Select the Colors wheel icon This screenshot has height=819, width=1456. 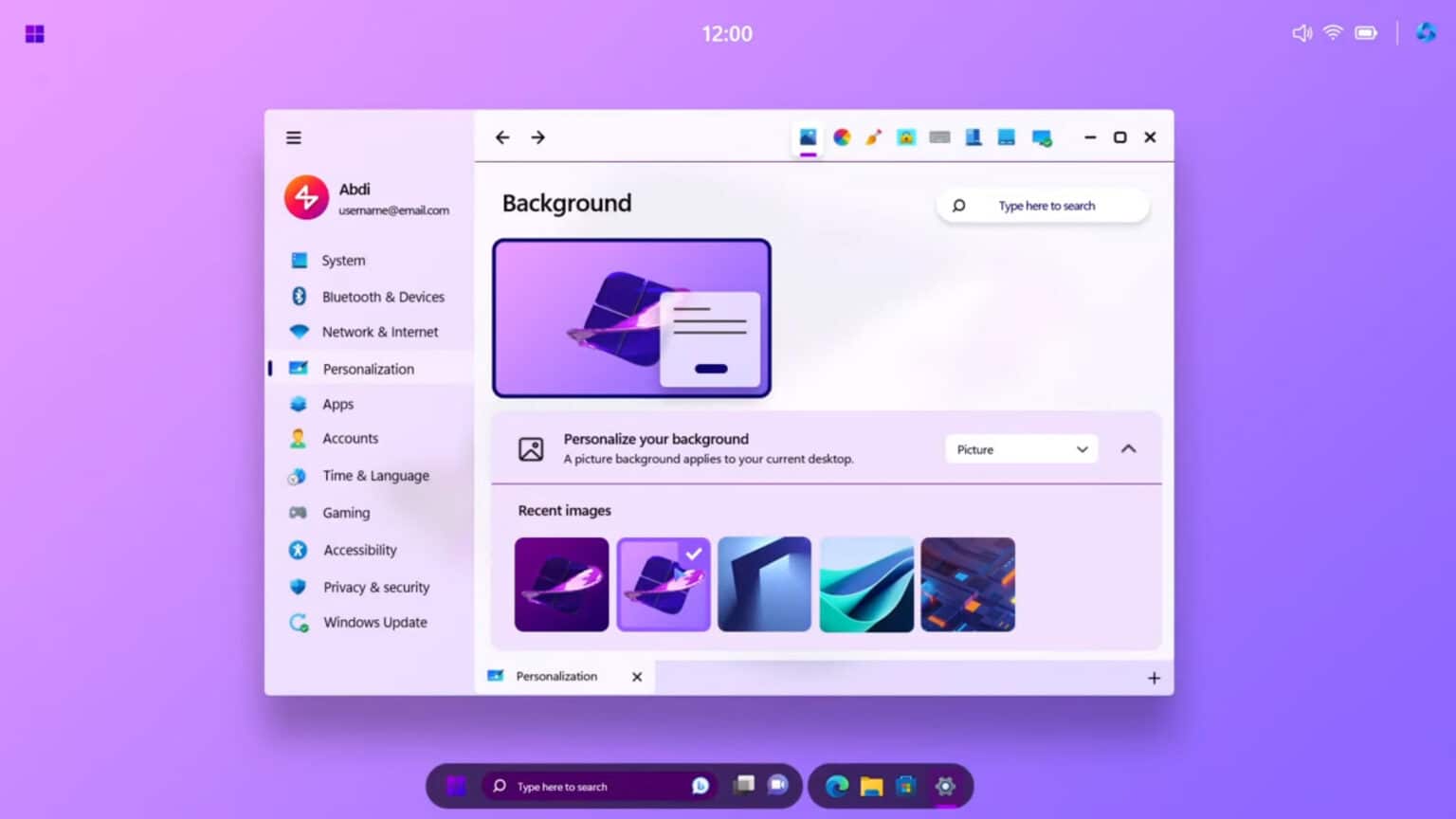[x=842, y=136]
